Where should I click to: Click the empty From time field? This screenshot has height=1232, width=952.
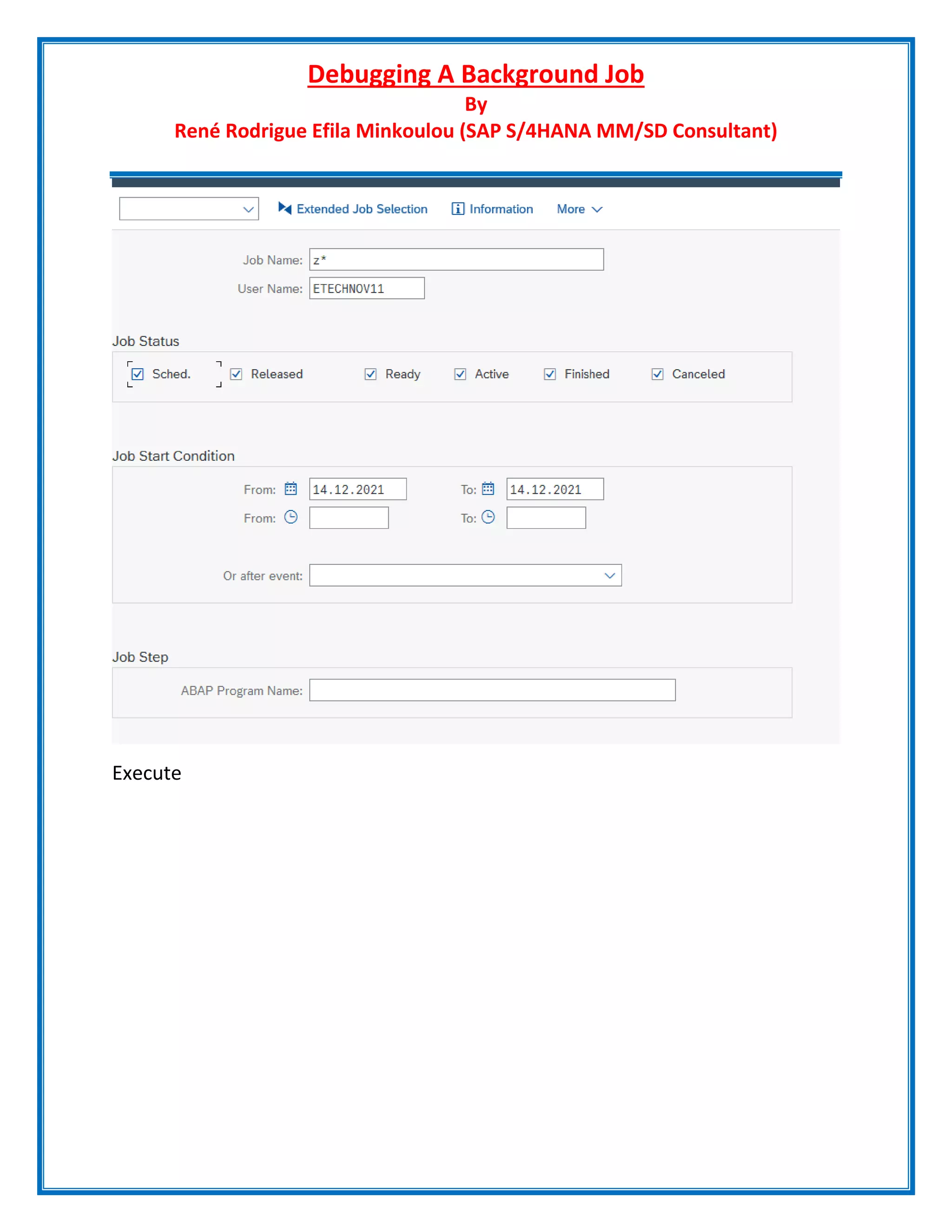pos(349,518)
